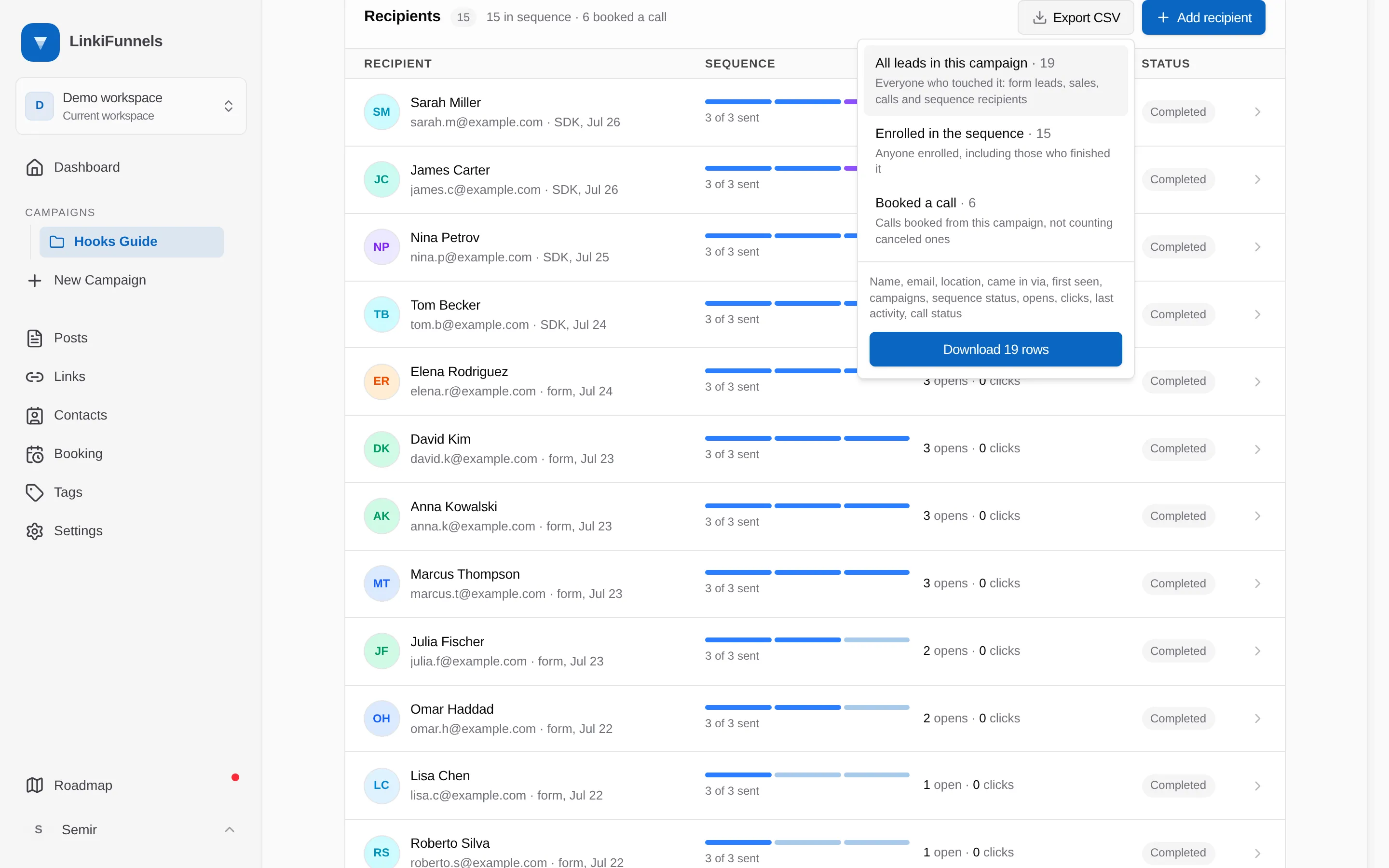Select the Booked a call option

pyautogui.click(x=996, y=220)
